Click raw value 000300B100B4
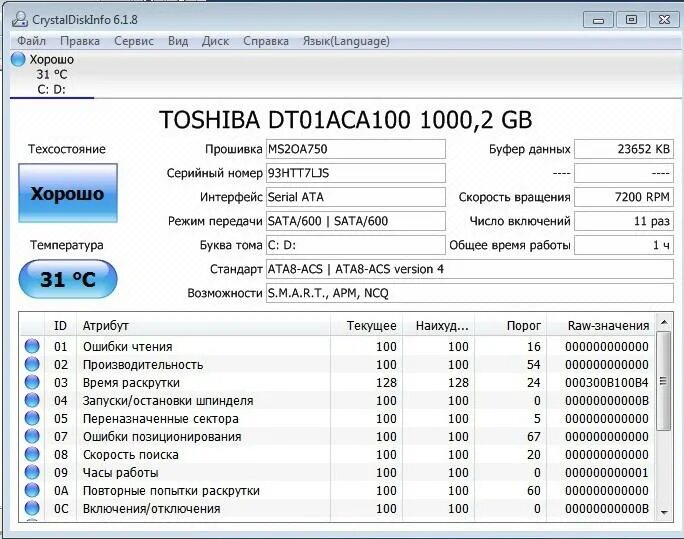Screen dimensions: 684x539 [607, 382]
